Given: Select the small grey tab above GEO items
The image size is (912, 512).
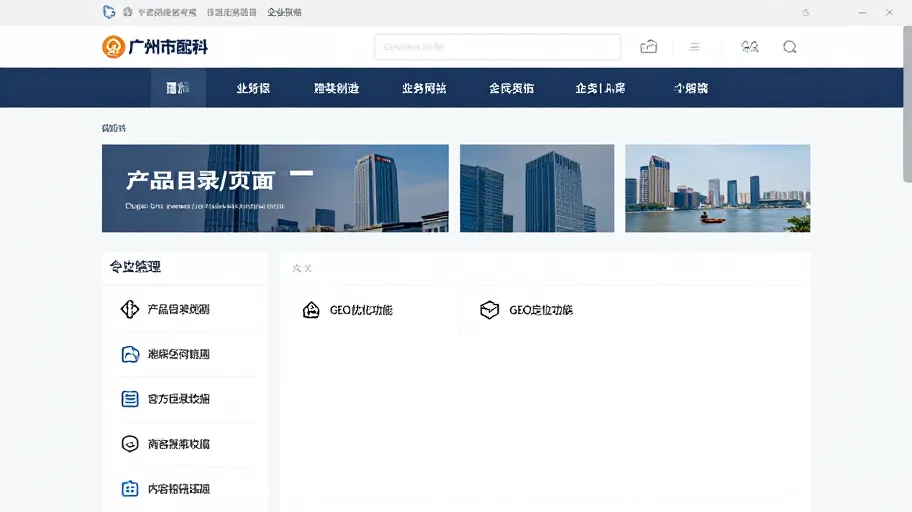Looking at the screenshot, I should (x=302, y=268).
